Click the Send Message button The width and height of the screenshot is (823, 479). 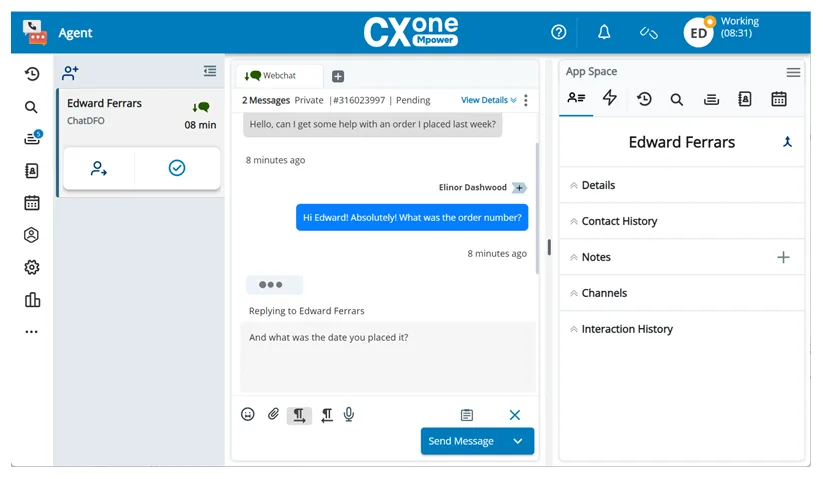pyautogui.click(x=461, y=441)
